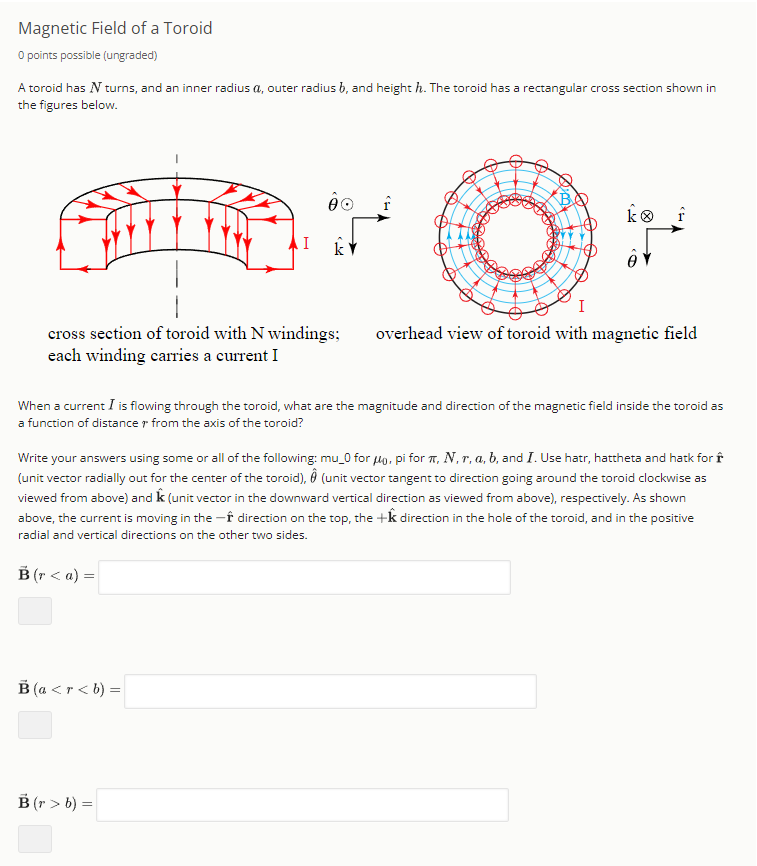Select the heading Magnetic Field of a Toroid
The image size is (757, 866).
coord(117,29)
